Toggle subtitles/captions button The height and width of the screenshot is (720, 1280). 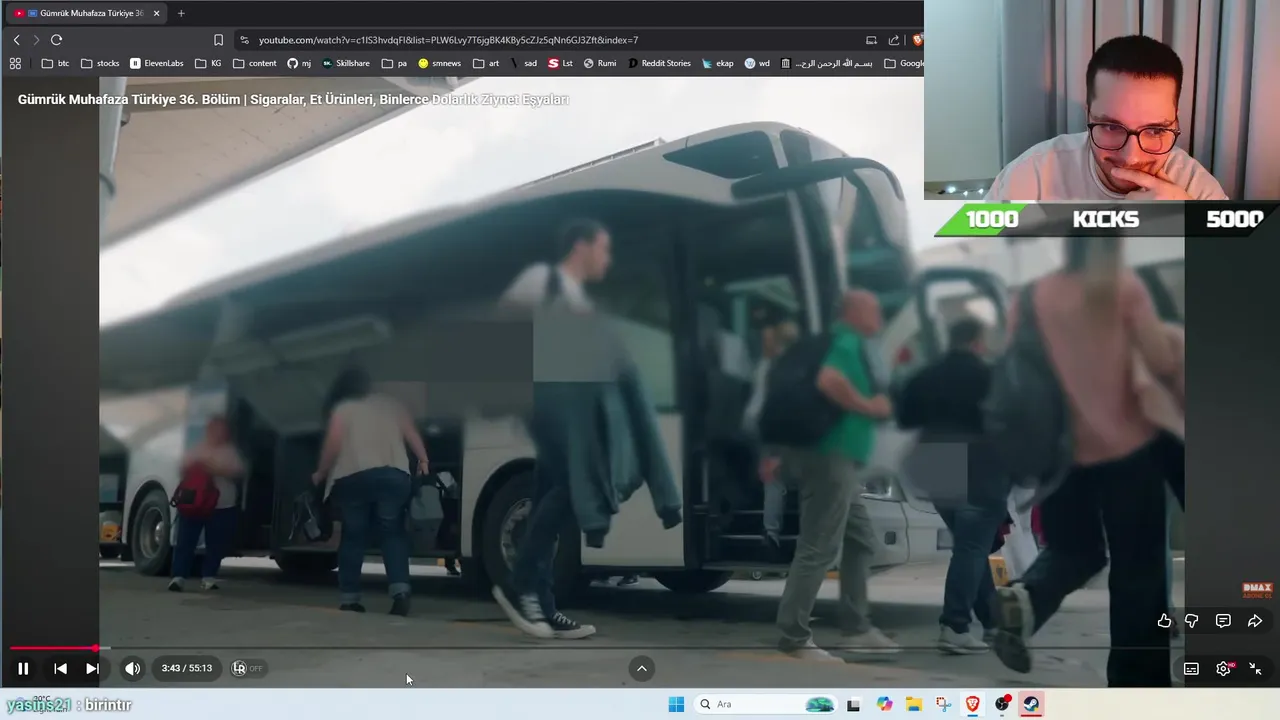point(1191,669)
